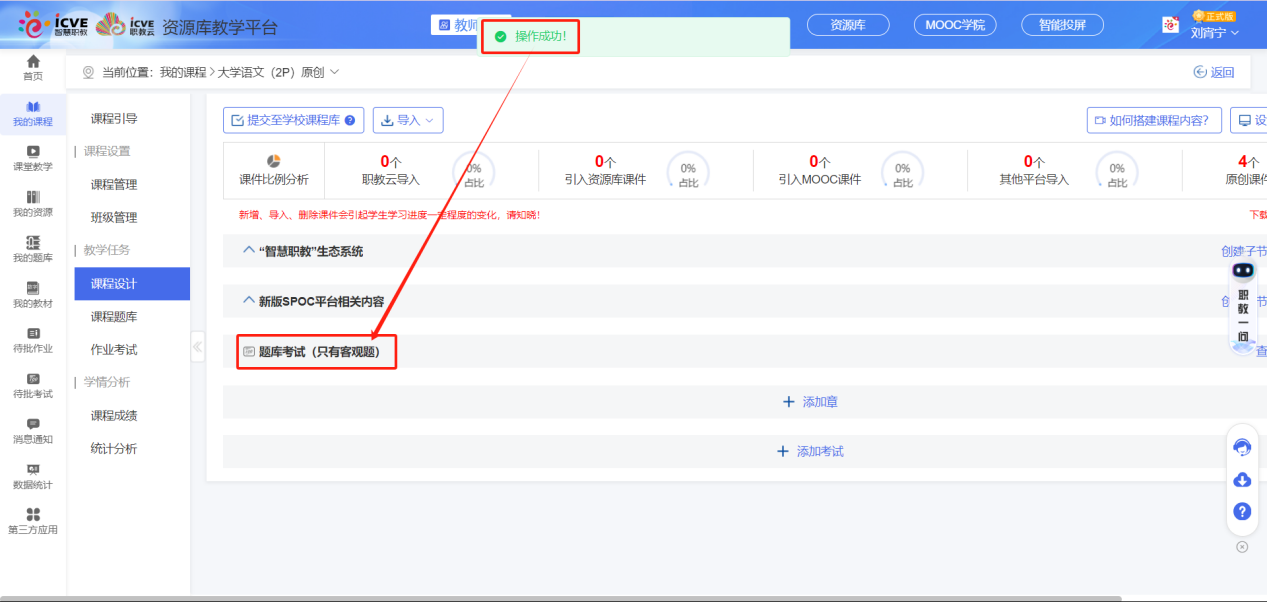Click the blue question mark help icon
Viewport: 1267px width, 602px height.
tap(1242, 511)
